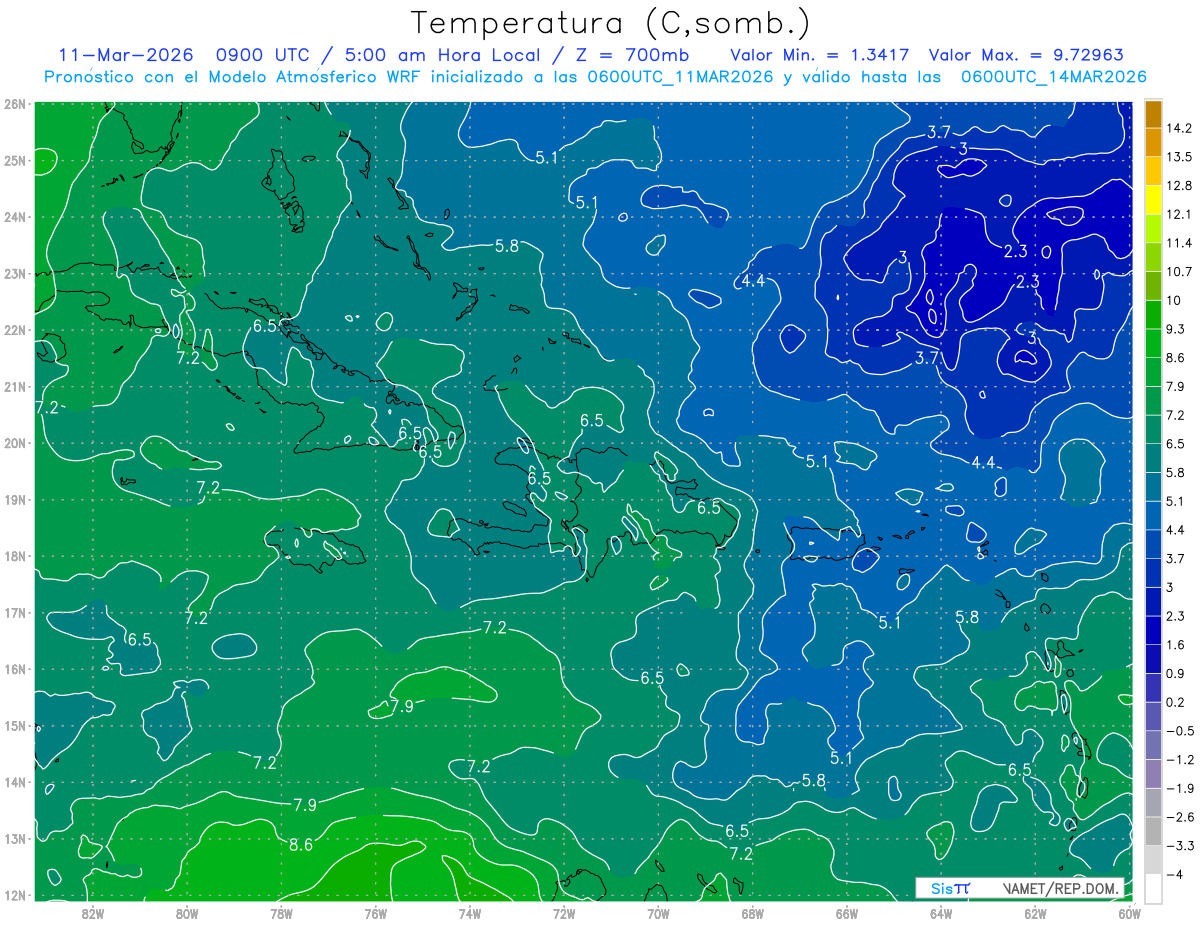Click the 12N latitude axis label
This screenshot has height=927, width=1200.
[14, 895]
